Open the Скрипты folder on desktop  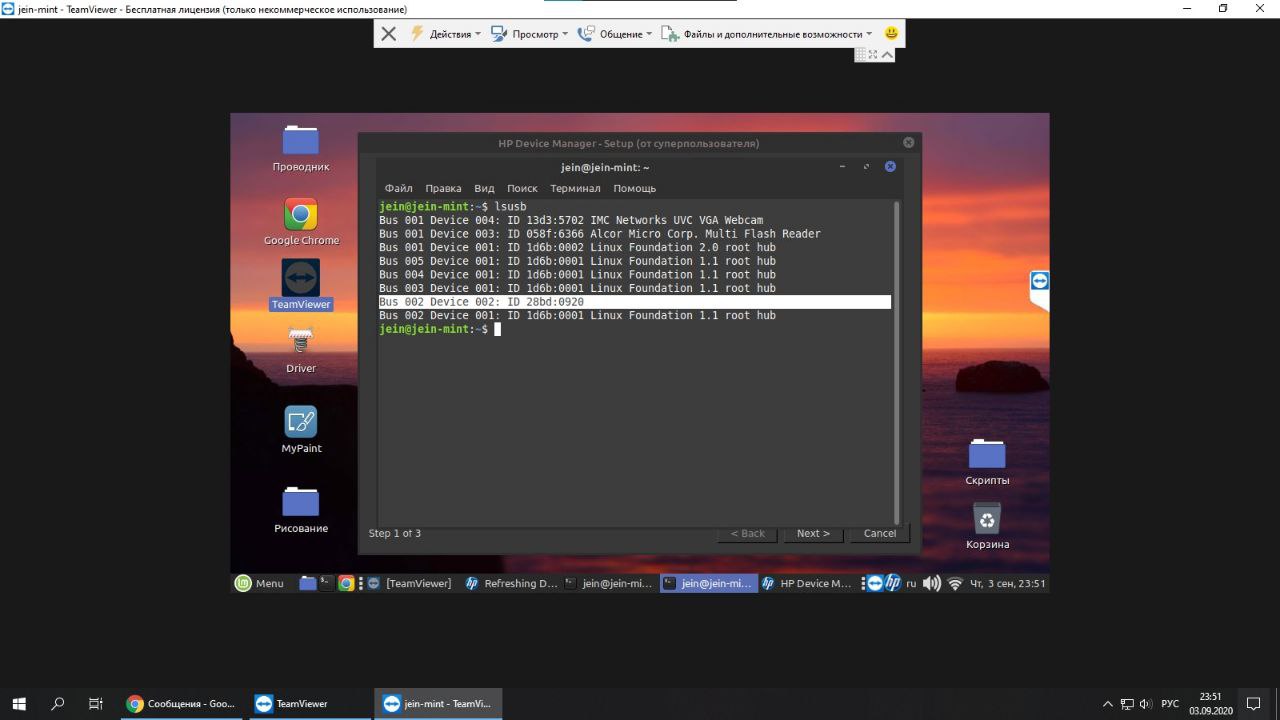click(987, 462)
